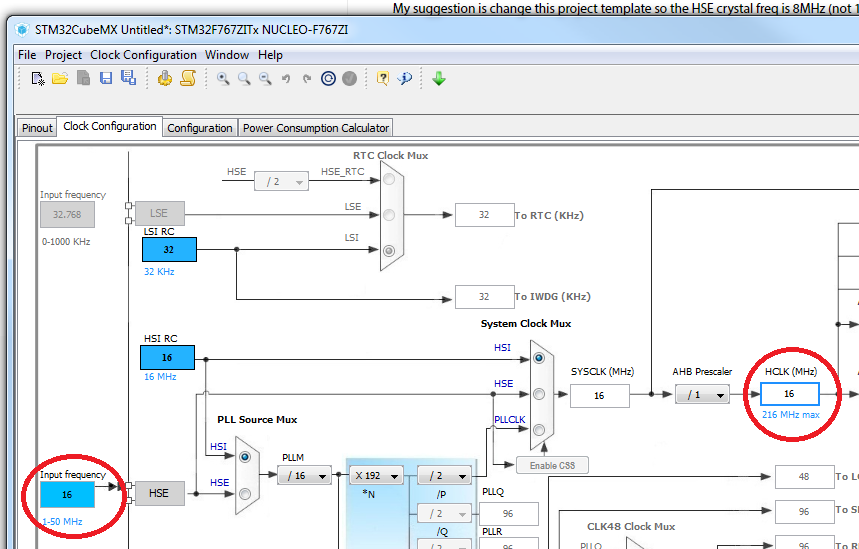Click the "16 MHz" label under HSI RC

click(x=160, y=376)
